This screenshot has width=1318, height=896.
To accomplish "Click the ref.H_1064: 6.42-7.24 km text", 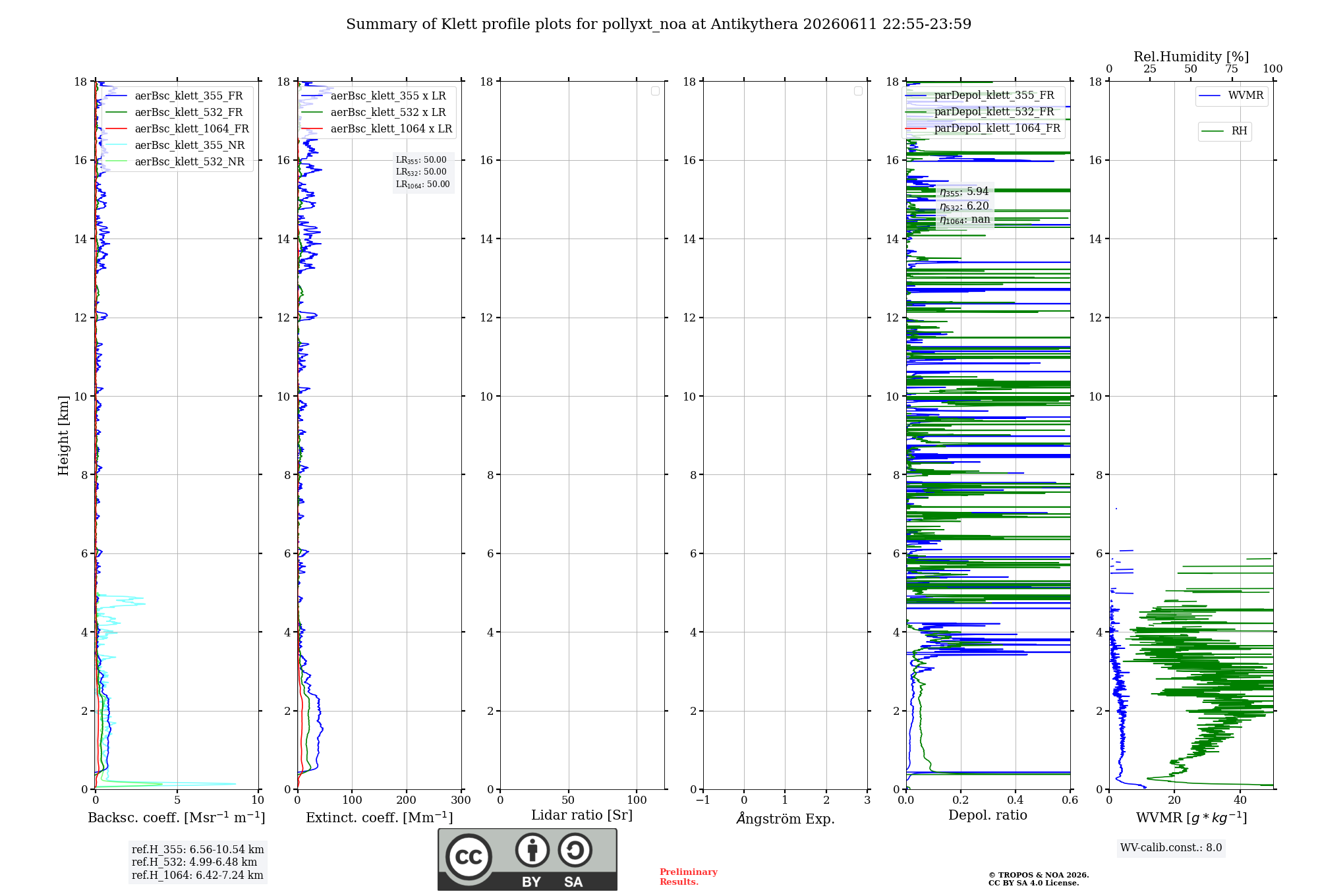I will click(198, 876).
